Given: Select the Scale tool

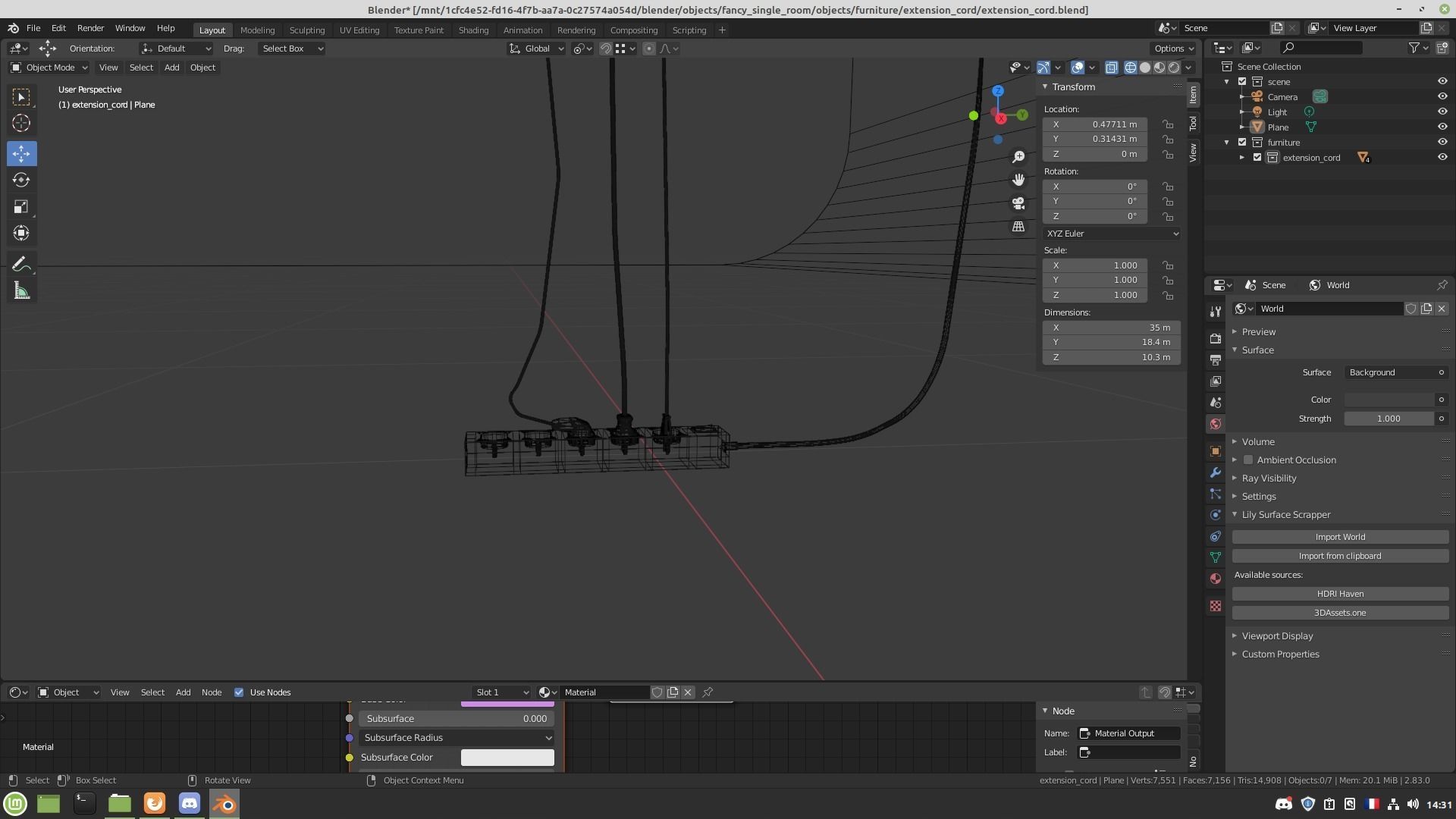Looking at the screenshot, I should coord(21,206).
